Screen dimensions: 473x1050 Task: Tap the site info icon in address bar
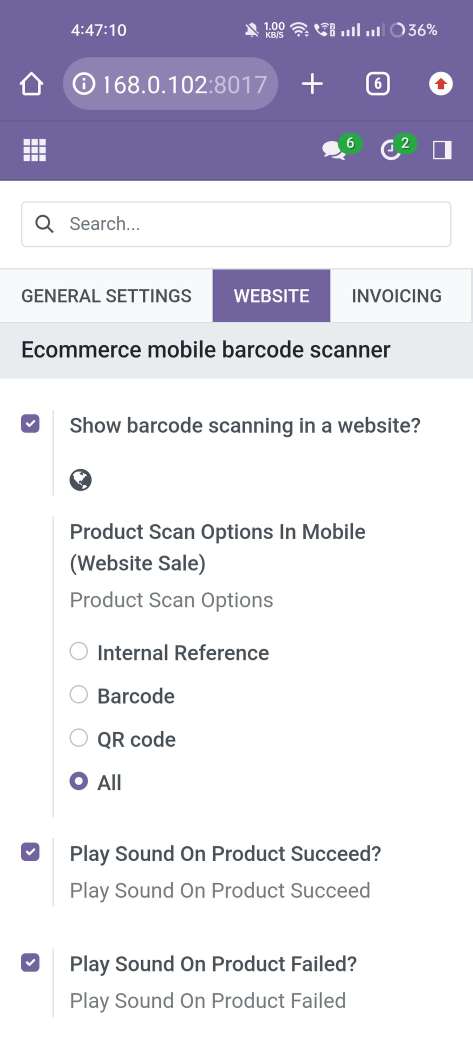point(83,84)
